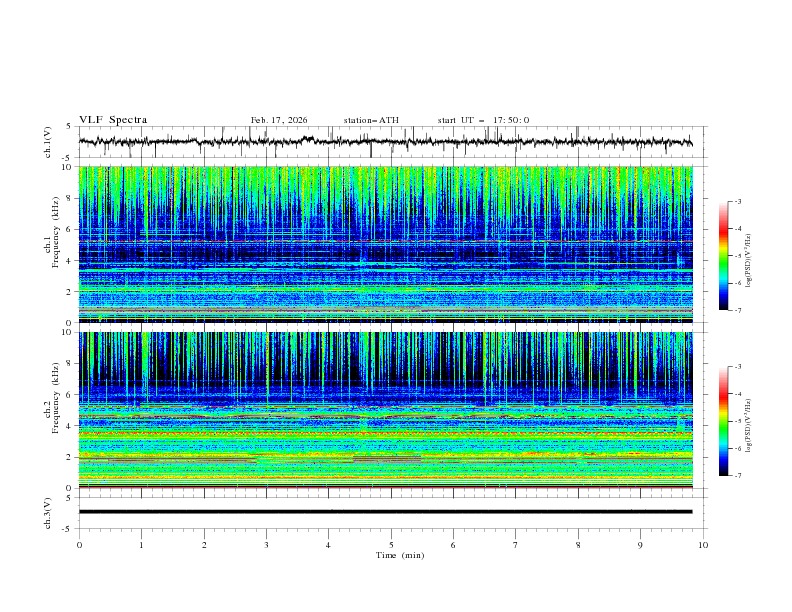The width and height of the screenshot is (792, 612).
Task: Click time axis tick label '6'
Action: point(453,545)
